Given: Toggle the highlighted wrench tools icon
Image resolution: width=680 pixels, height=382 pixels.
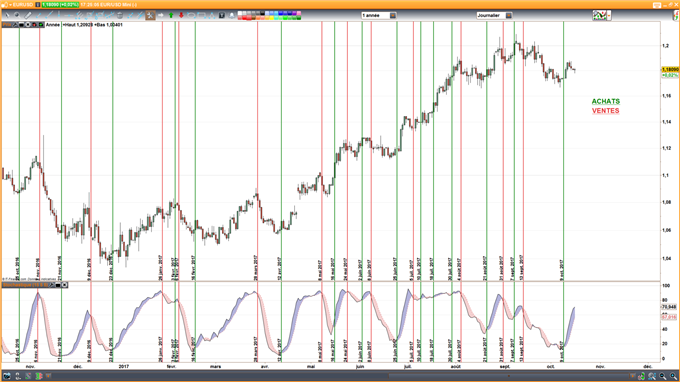Looking at the screenshot, I should [150, 15].
